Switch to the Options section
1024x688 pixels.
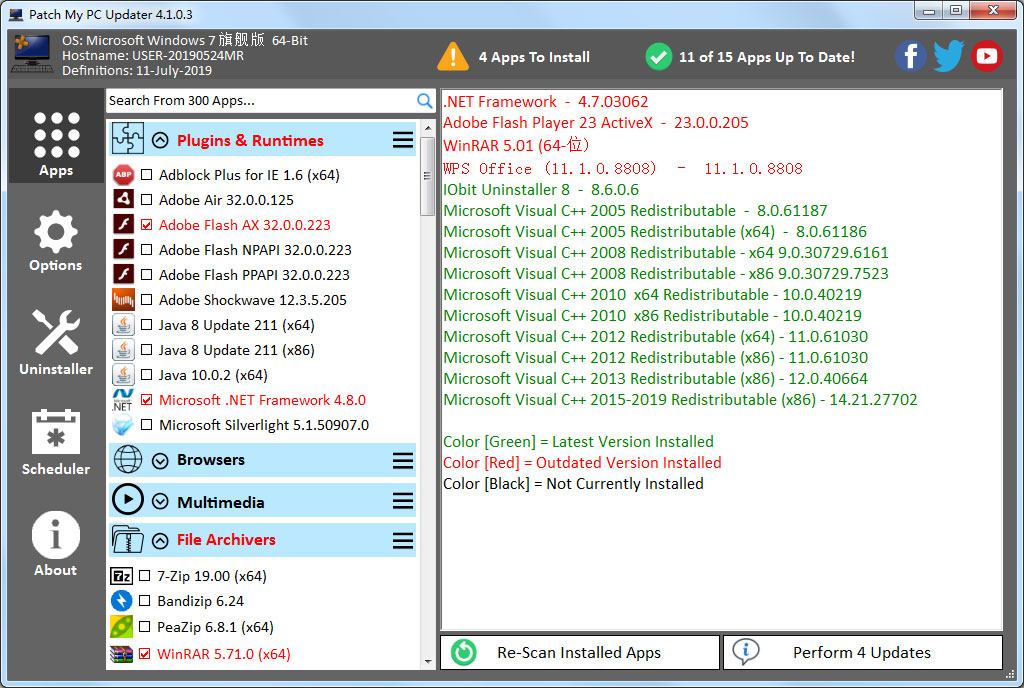coord(56,242)
